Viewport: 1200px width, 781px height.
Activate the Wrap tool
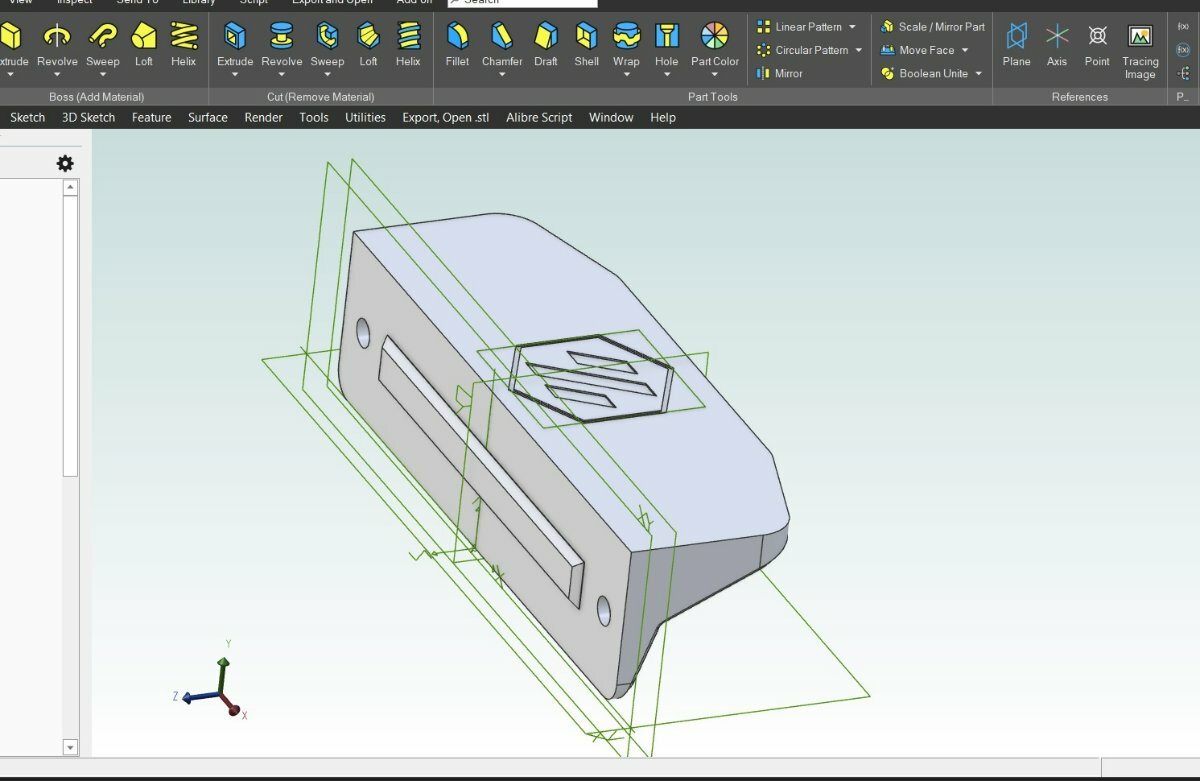627,44
